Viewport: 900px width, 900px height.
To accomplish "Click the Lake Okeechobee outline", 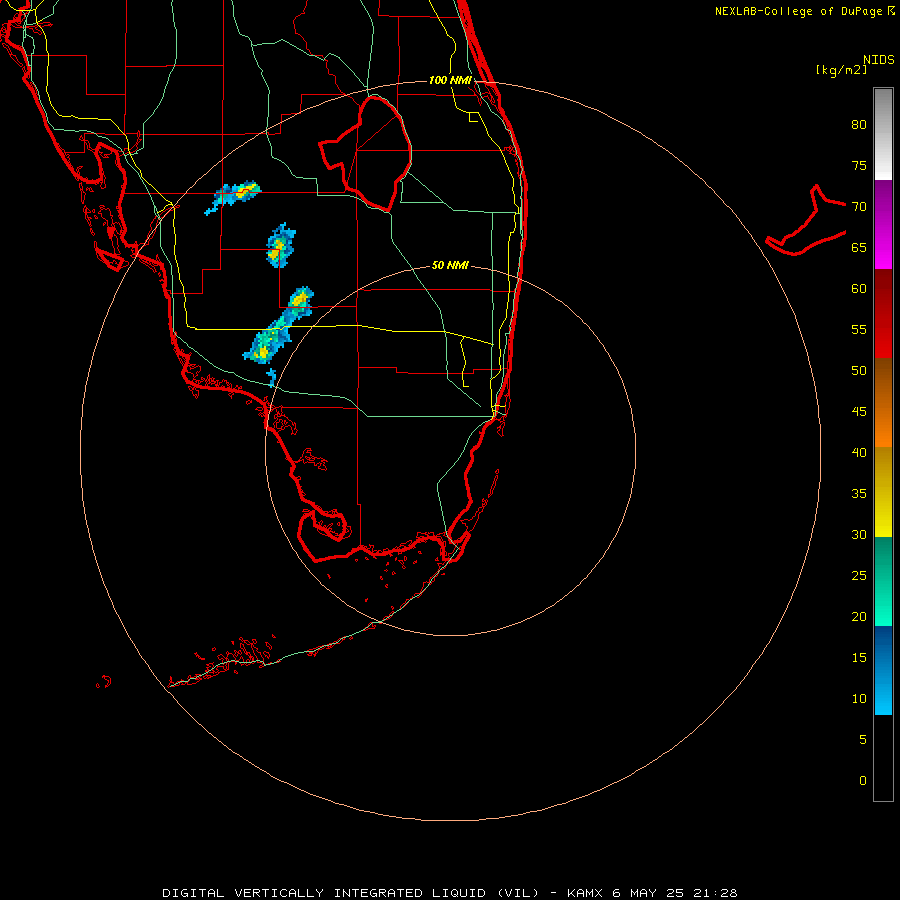I will 366,154.
